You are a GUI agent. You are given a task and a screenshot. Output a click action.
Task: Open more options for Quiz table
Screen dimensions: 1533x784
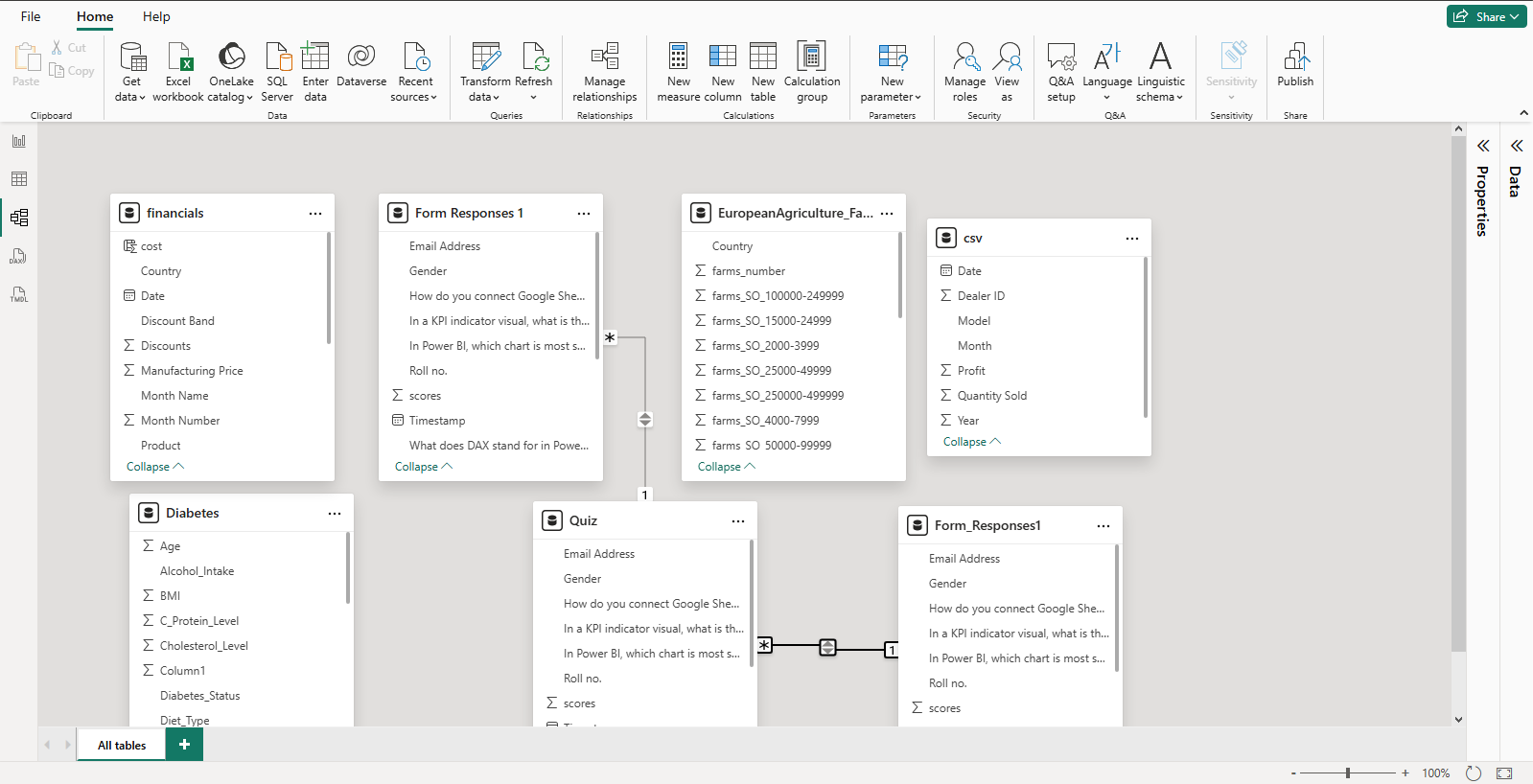pos(738,521)
